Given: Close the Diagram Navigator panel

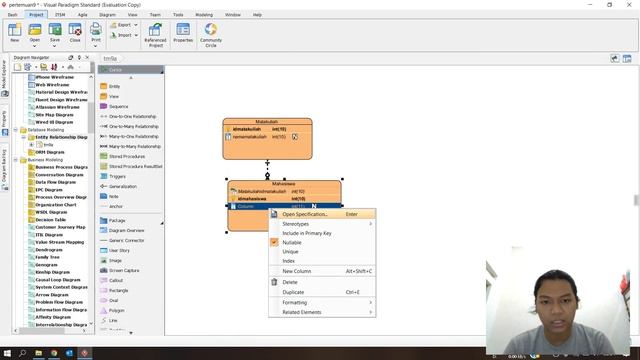Looking at the screenshot, I should [x=87, y=58].
